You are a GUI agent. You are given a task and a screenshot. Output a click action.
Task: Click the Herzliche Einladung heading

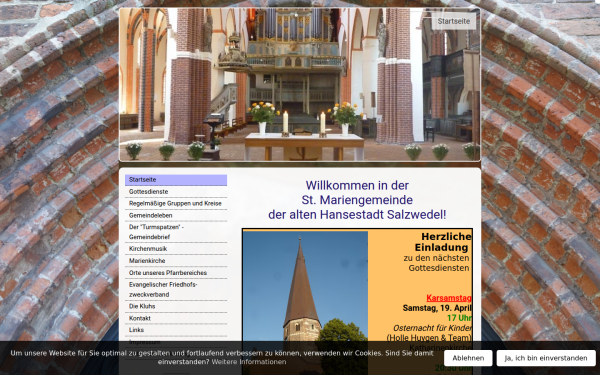coord(443,242)
